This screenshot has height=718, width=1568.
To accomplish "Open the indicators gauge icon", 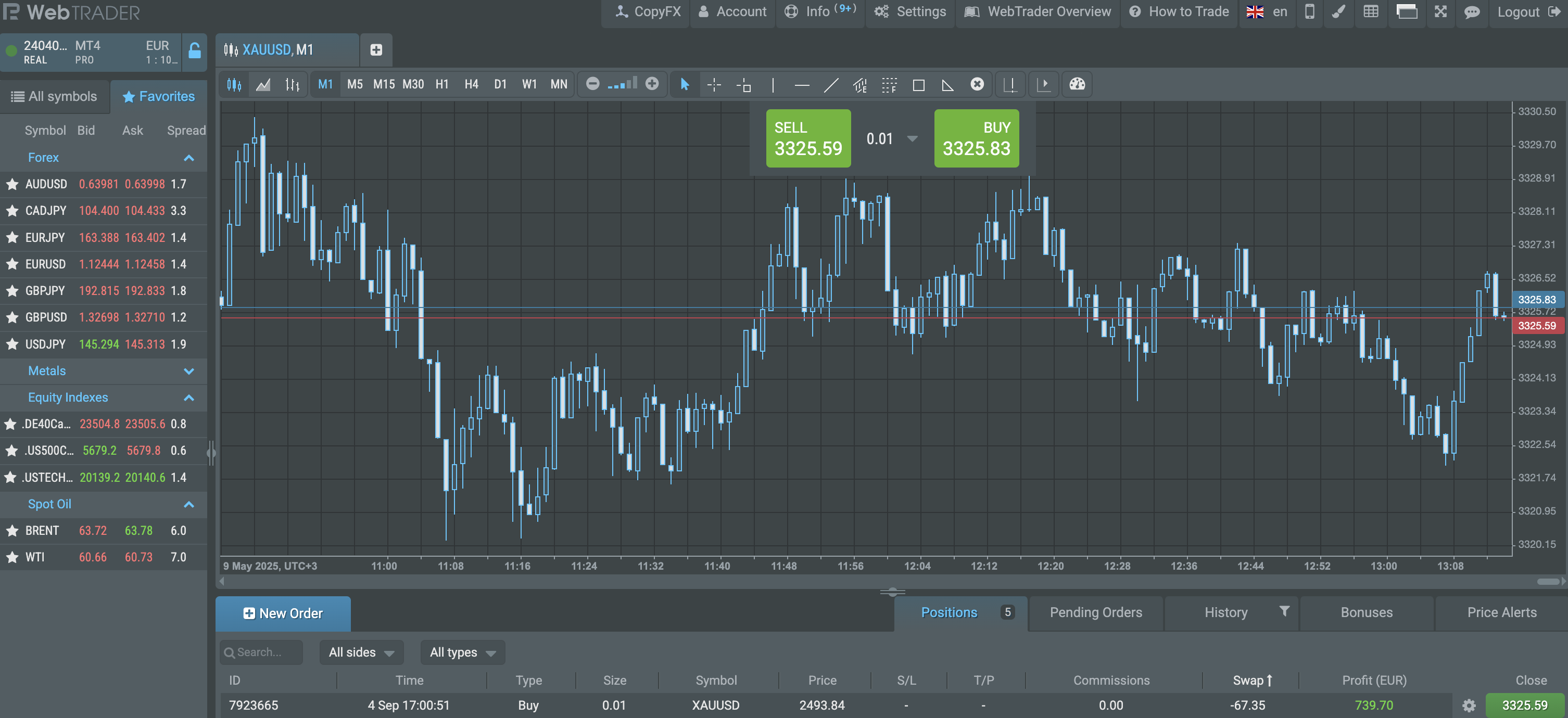I will pos(1077,84).
